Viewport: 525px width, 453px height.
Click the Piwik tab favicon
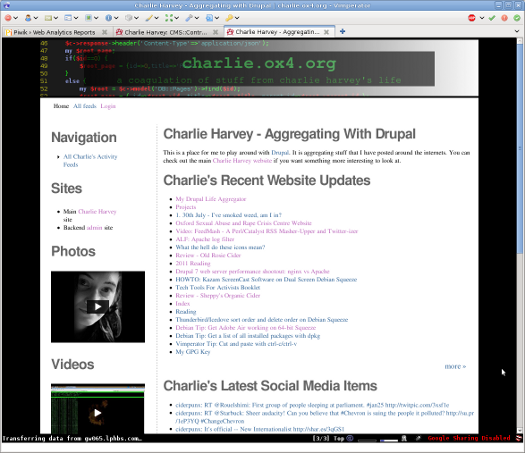click(9, 32)
